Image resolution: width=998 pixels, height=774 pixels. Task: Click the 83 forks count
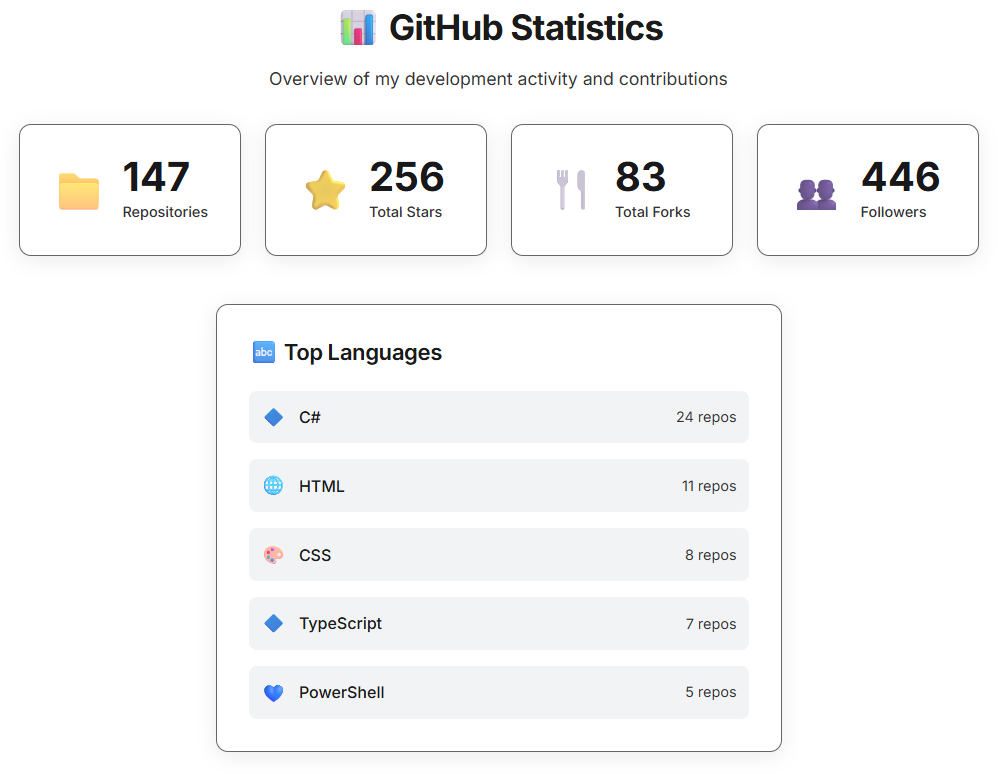640,176
